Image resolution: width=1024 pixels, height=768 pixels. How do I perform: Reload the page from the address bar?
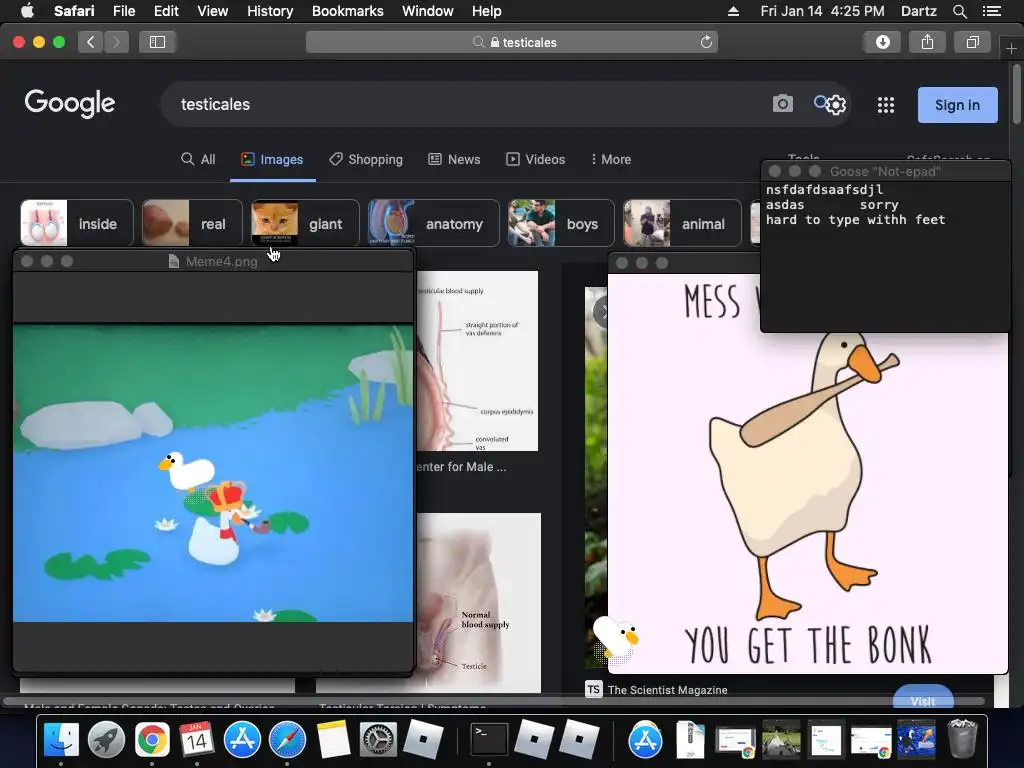[706, 42]
